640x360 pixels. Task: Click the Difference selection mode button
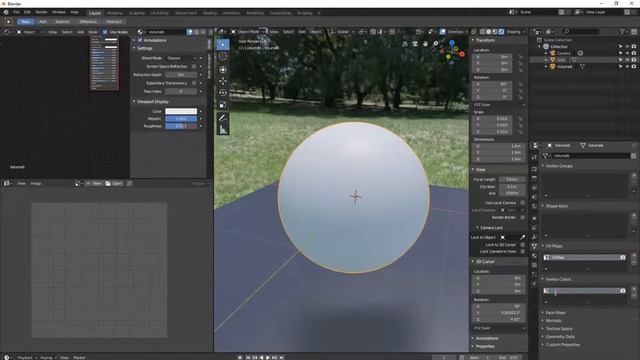[88, 22]
